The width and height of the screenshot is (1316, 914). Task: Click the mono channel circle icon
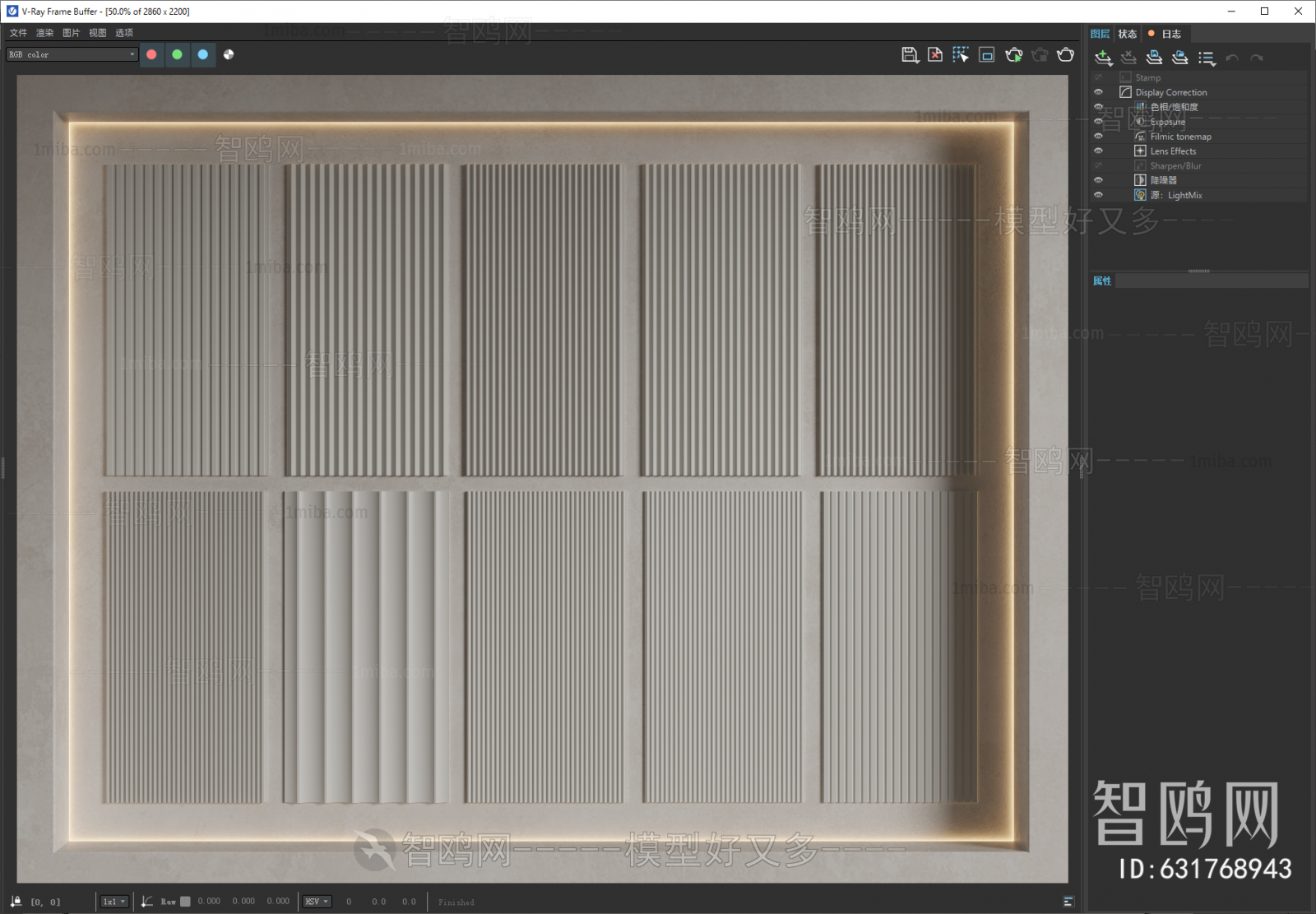(x=229, y=55)
